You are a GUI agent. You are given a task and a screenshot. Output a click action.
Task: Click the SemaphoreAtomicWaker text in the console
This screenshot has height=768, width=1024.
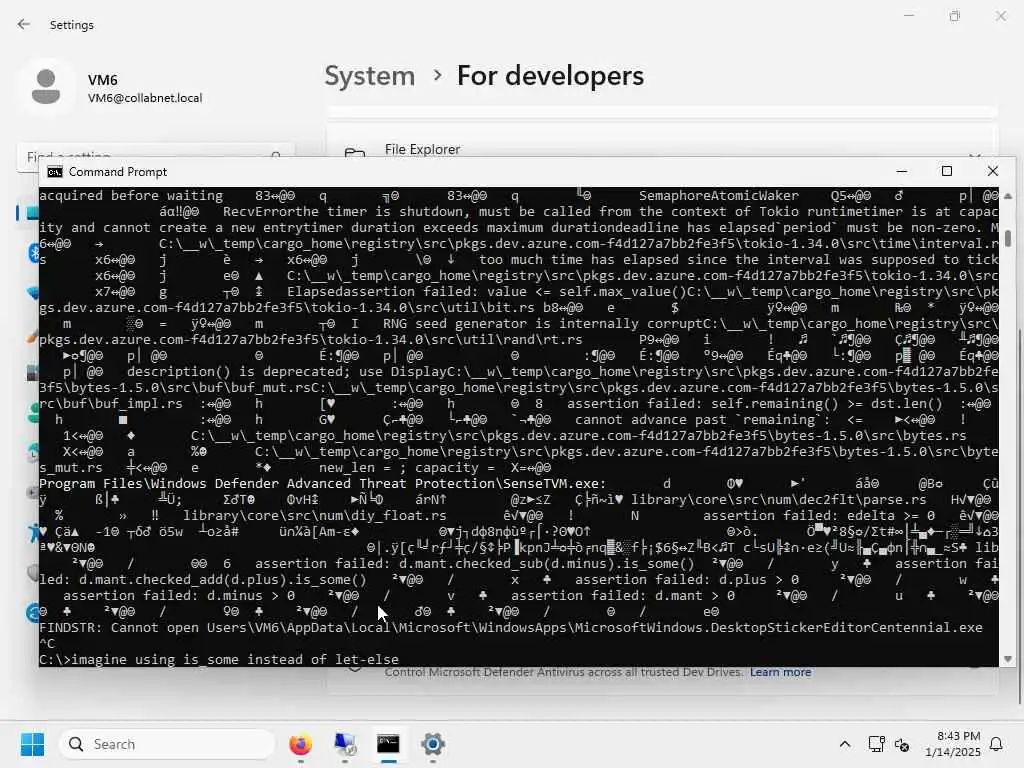click(x=718, y=195)
